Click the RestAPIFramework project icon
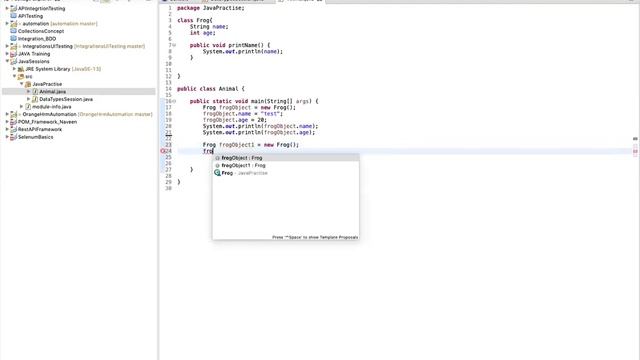 coord(13,129)
